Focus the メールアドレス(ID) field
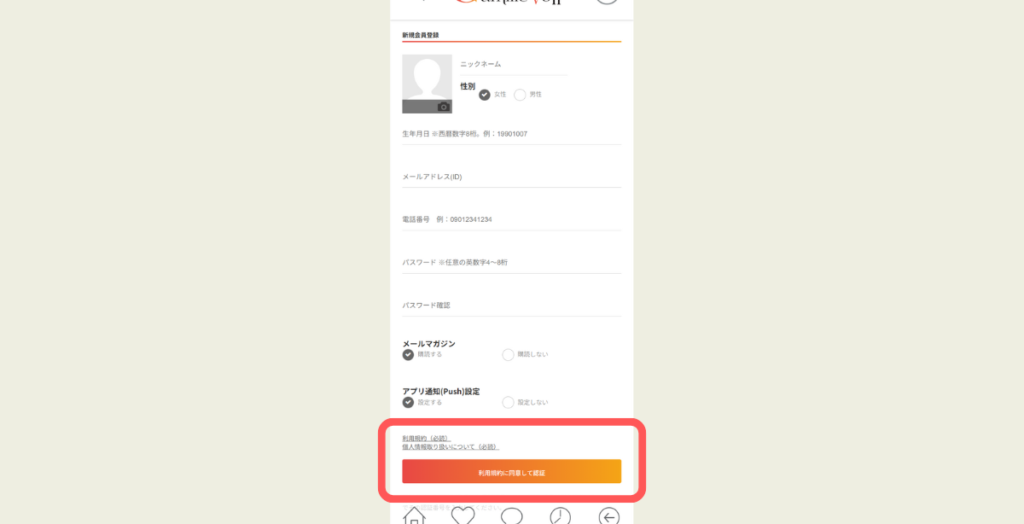This screenshot has height=524, width=1024. pyautogui.click(x=511, y=177)
